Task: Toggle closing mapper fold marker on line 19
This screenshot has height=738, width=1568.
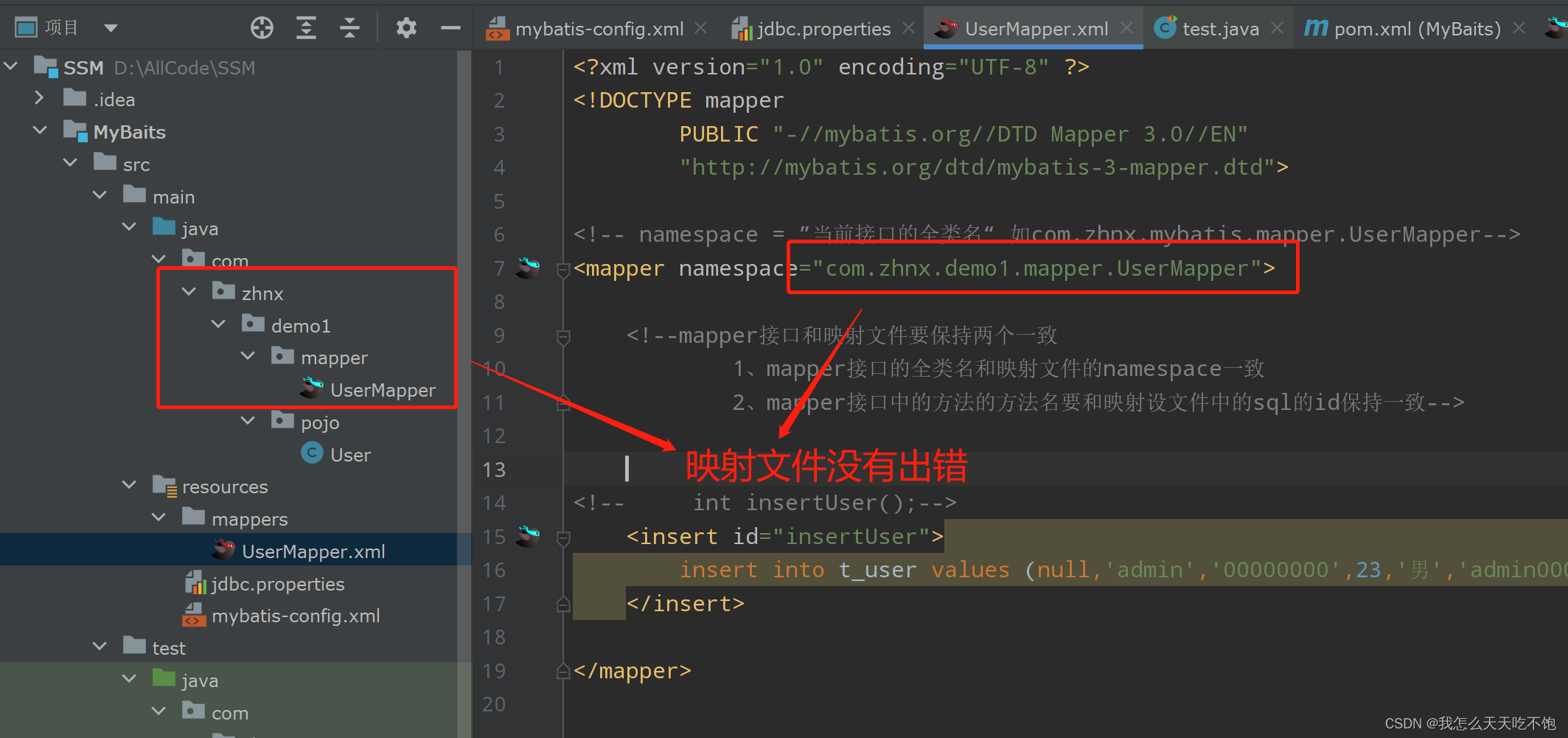Action: coord(563,672)
